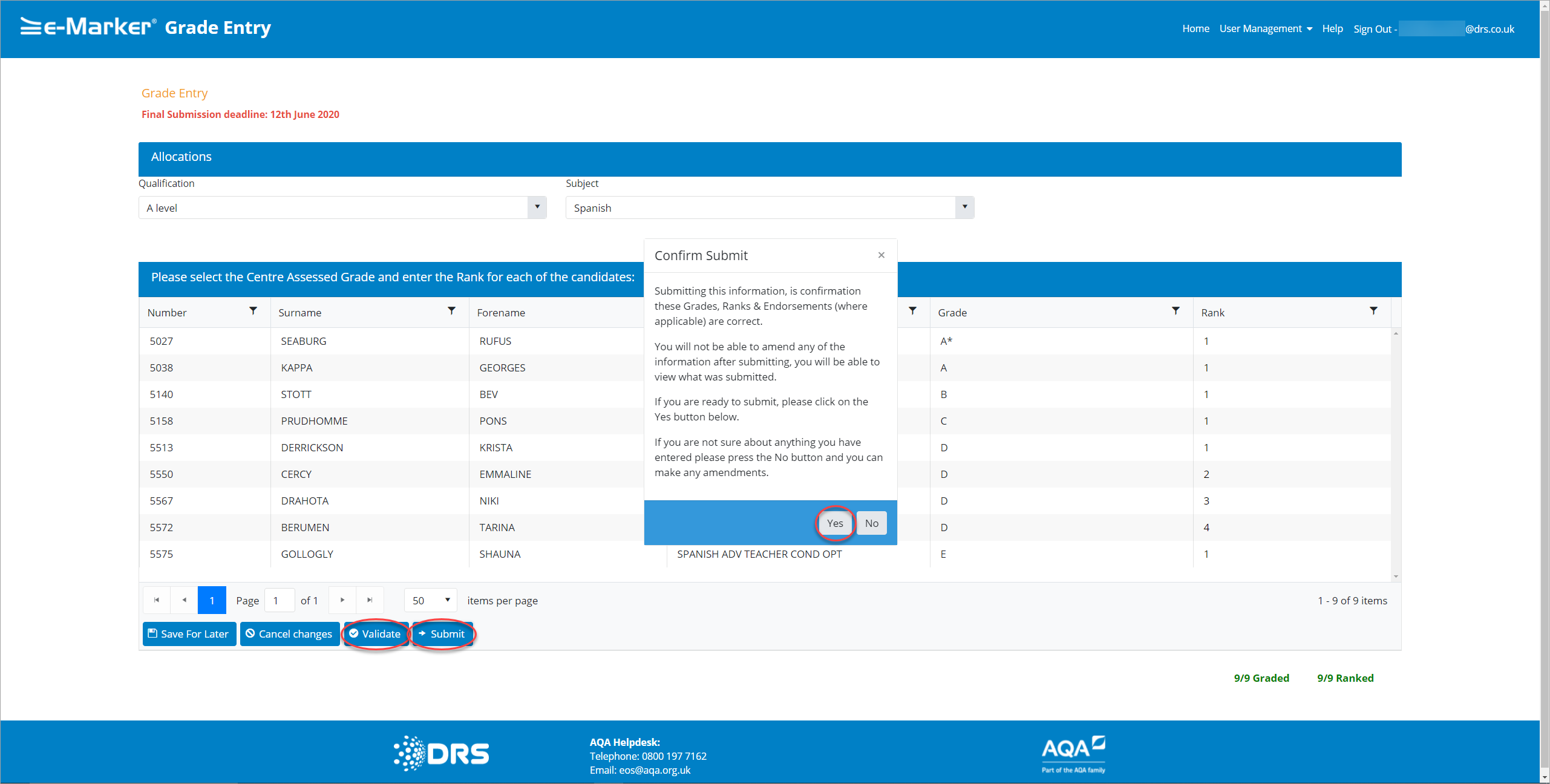Open the Grade column filter icon
This screenshot has height=784, width=1550.
(1176, 311)
